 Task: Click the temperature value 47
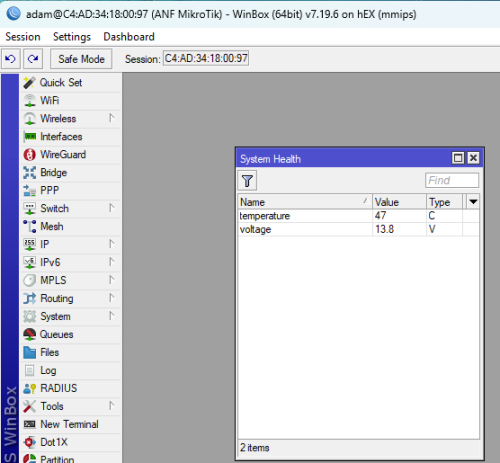380,216
